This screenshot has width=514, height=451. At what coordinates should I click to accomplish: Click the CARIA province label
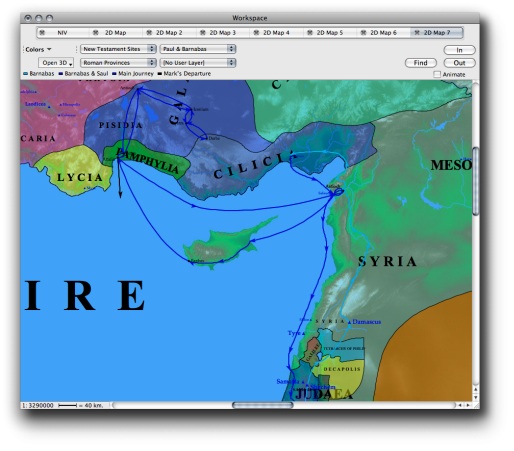point(38,139)
